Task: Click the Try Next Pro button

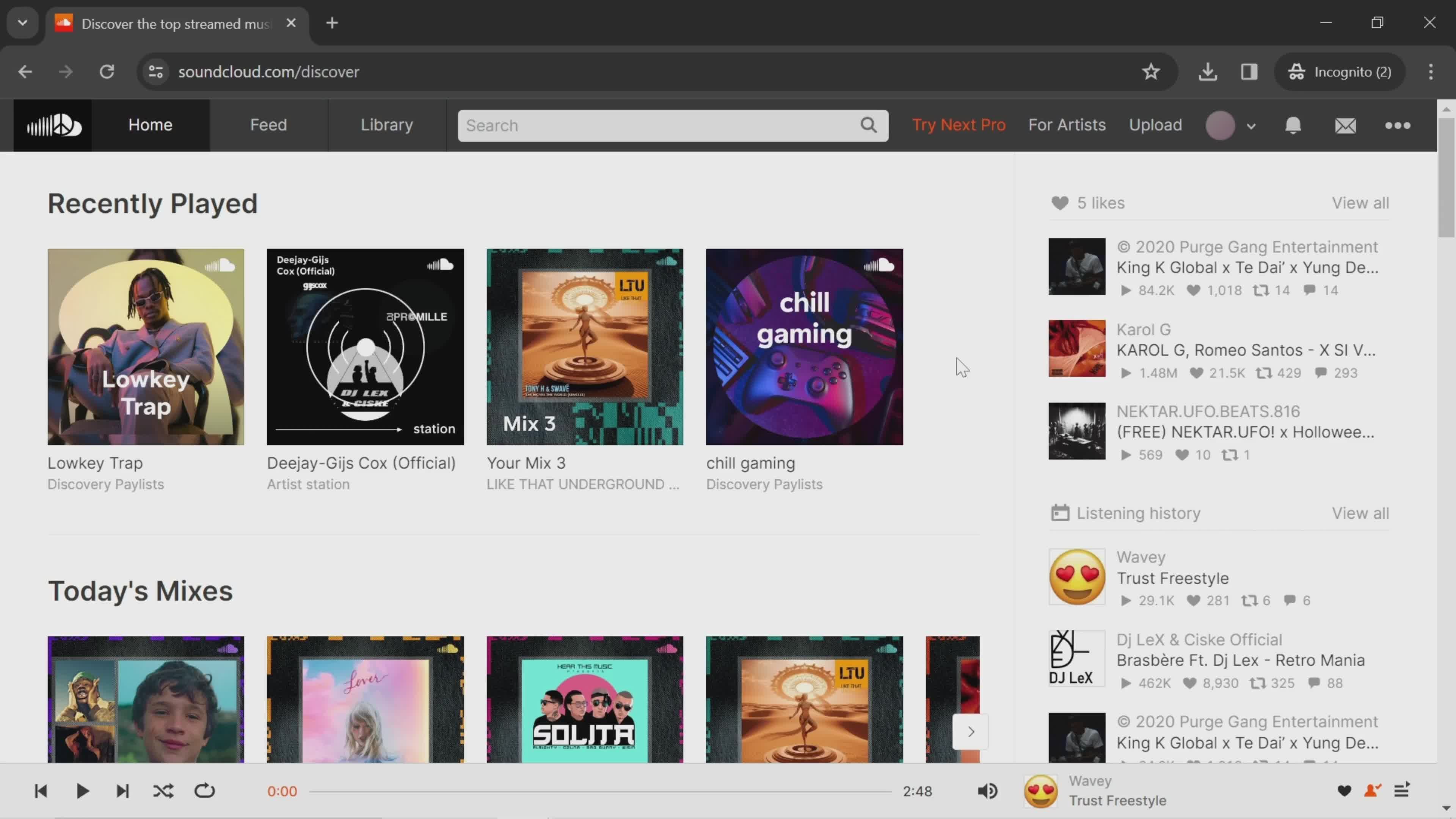Action: (x=958, y=124)
